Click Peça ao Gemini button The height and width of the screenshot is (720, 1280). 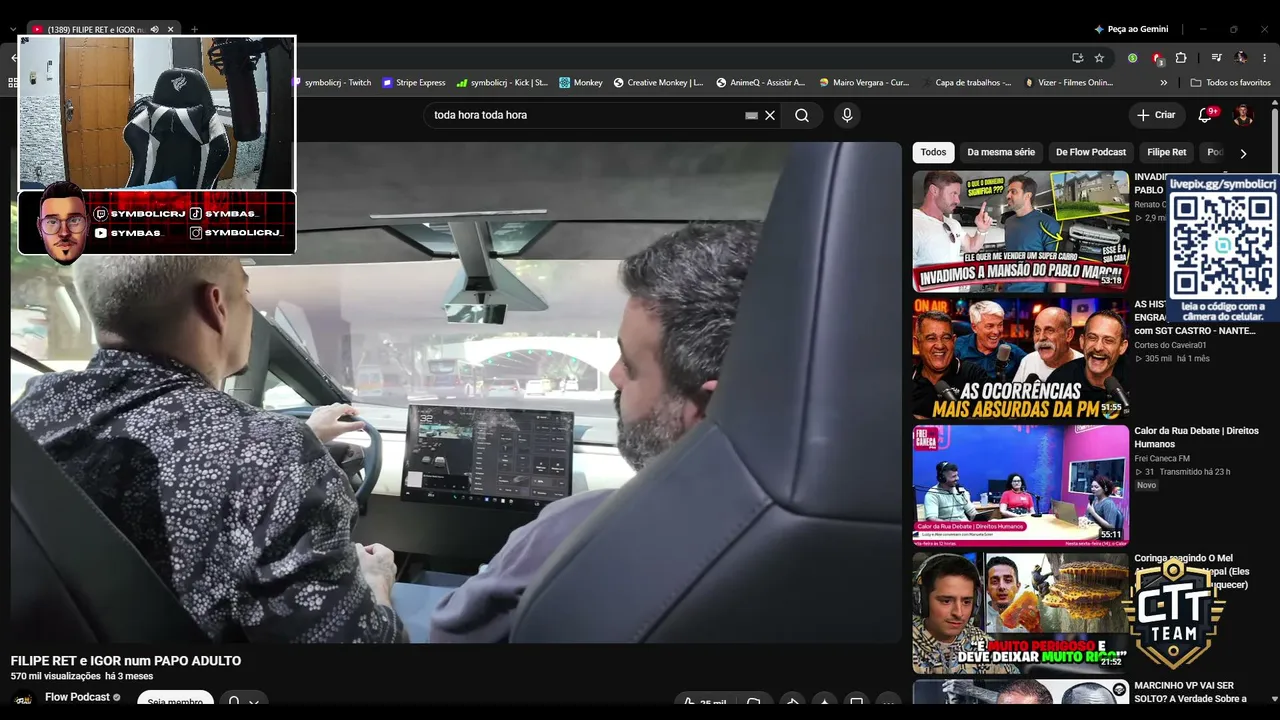1131,30
